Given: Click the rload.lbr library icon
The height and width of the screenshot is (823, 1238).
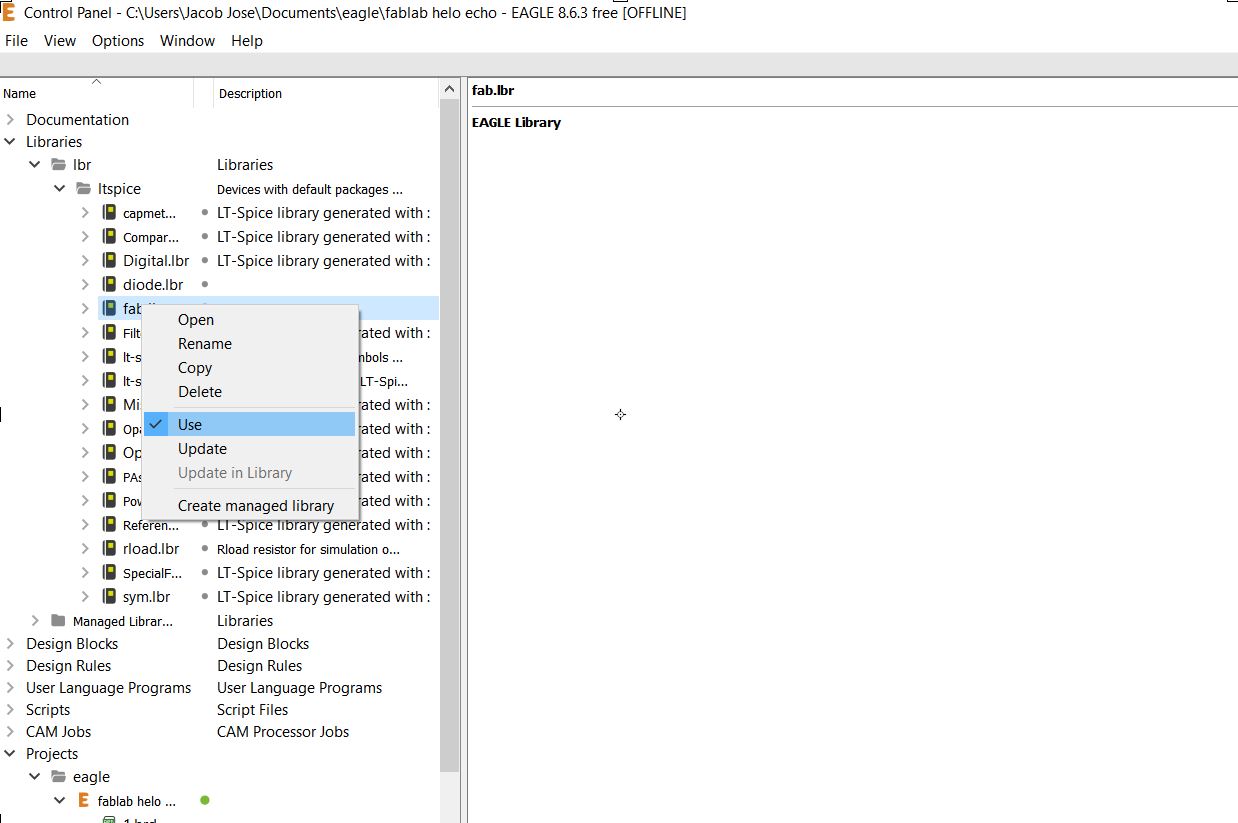Looking at the screenshot, I should (109, 548).
